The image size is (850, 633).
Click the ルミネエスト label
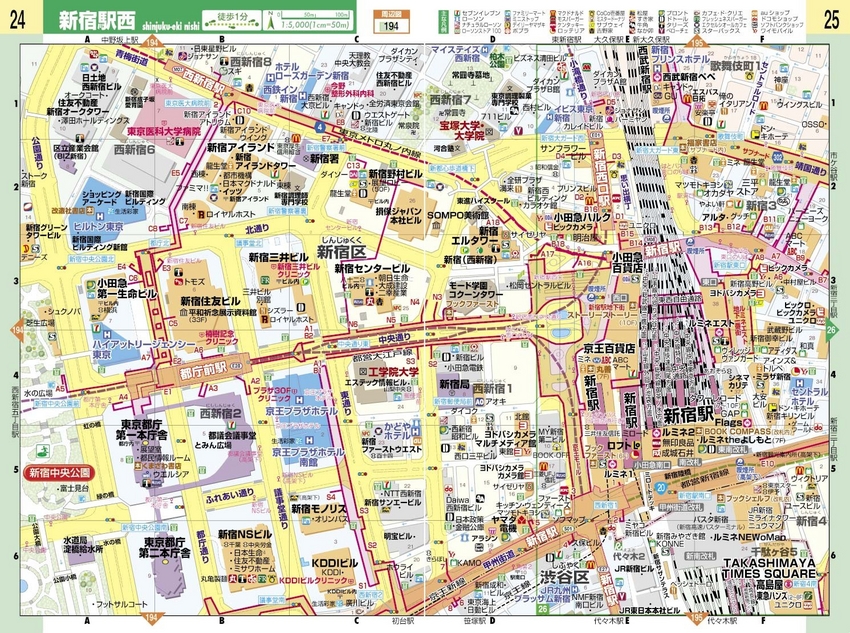[711, 324]
